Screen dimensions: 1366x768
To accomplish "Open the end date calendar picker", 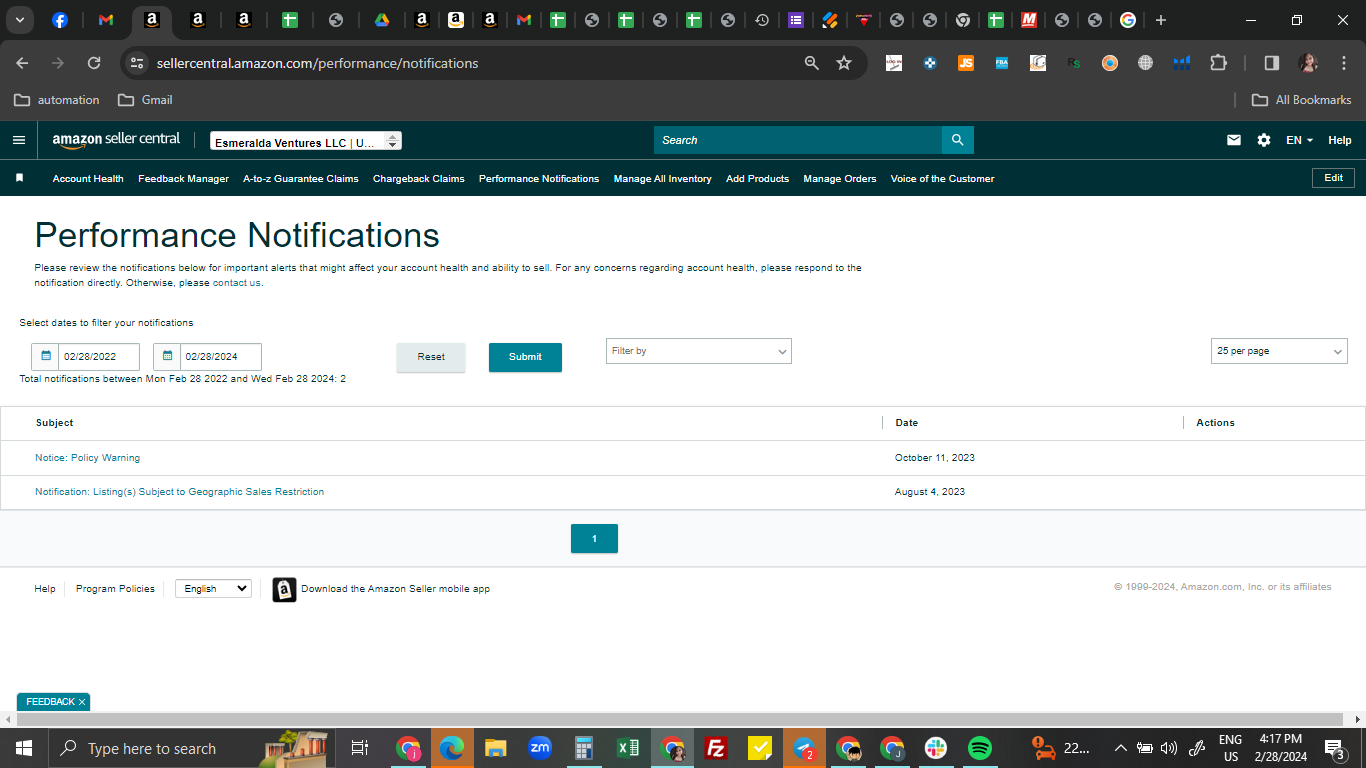I will [167, 356].
